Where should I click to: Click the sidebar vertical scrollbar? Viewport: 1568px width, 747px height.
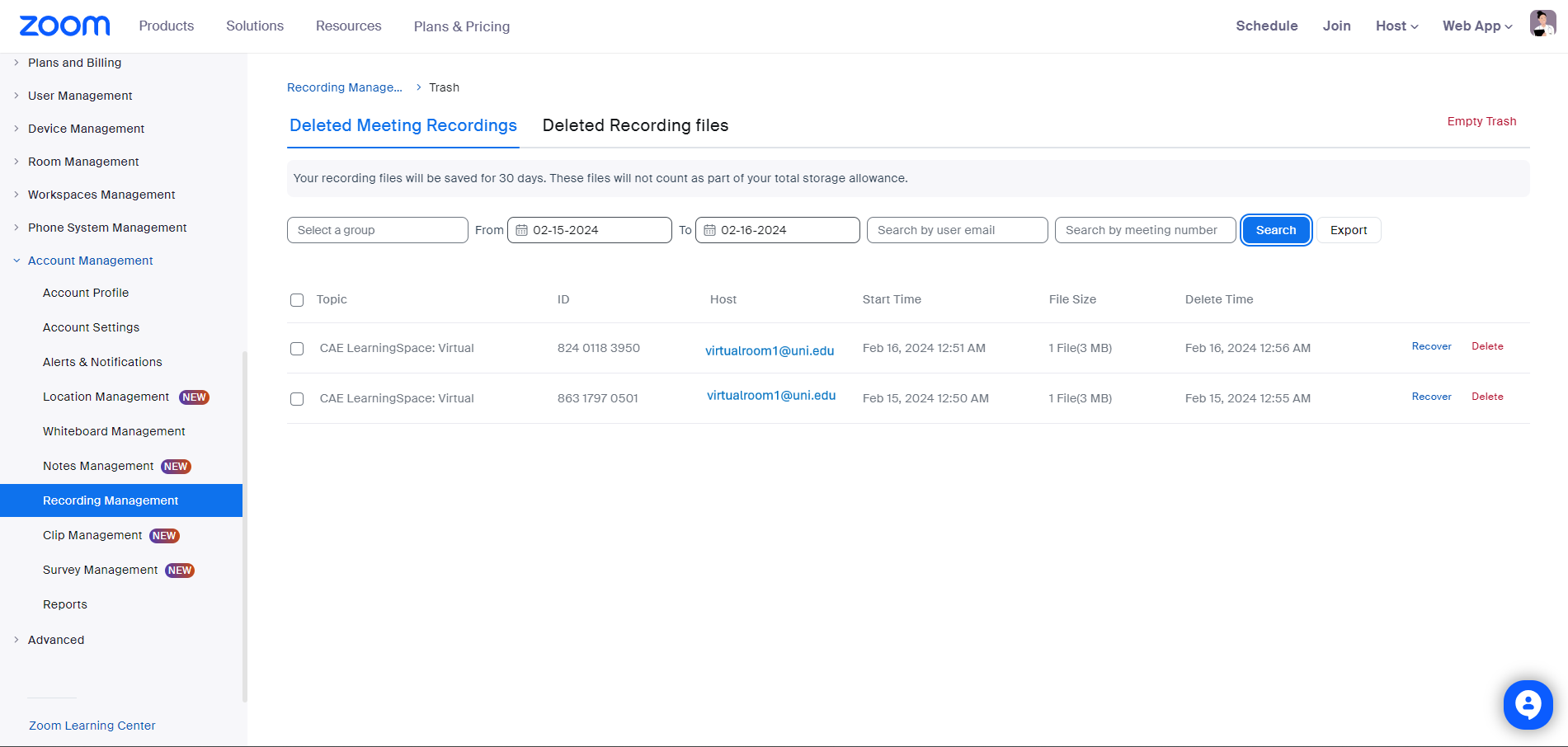(245, 526)
